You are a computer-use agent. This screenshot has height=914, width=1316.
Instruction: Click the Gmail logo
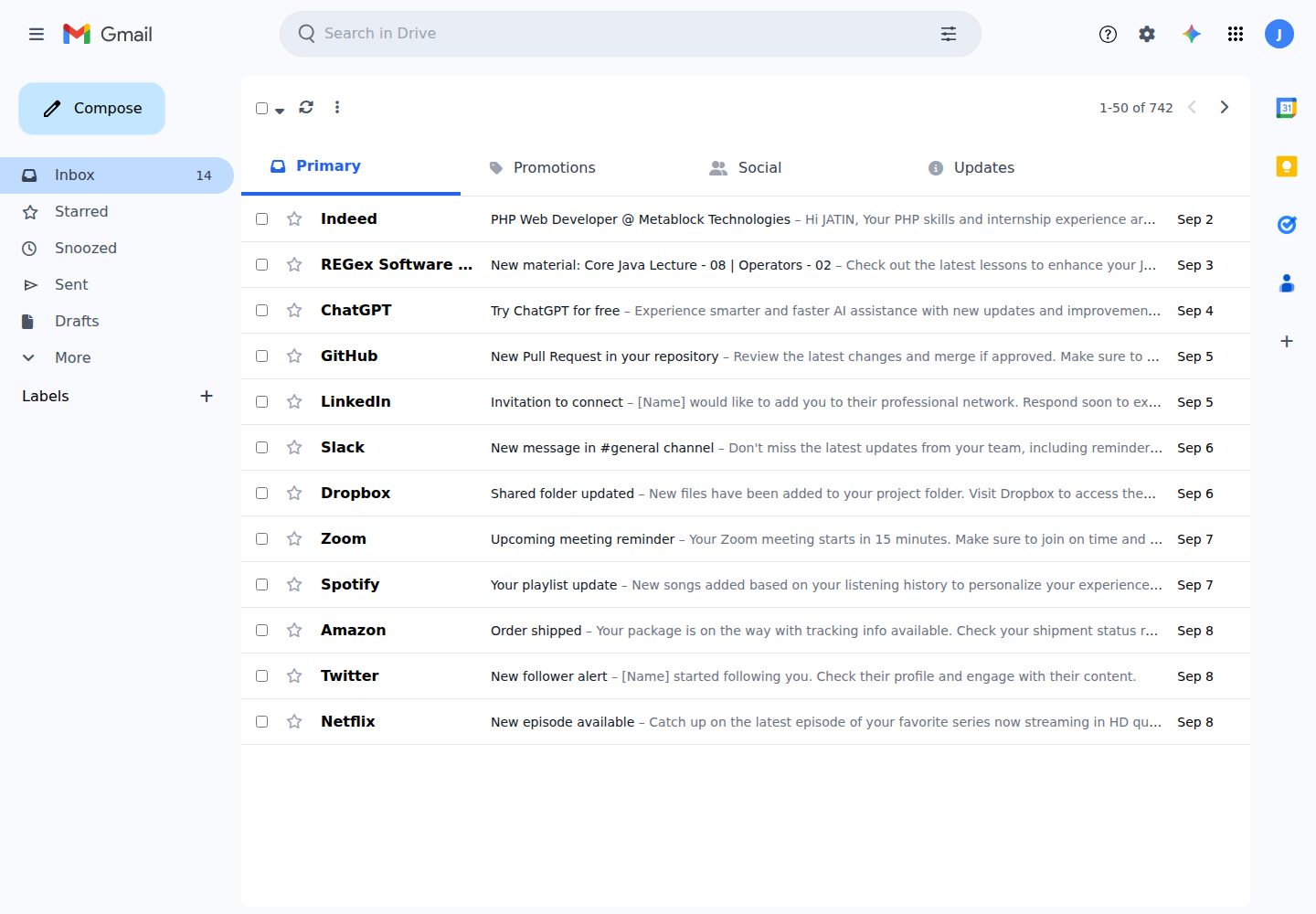click(x=107, y=34)
